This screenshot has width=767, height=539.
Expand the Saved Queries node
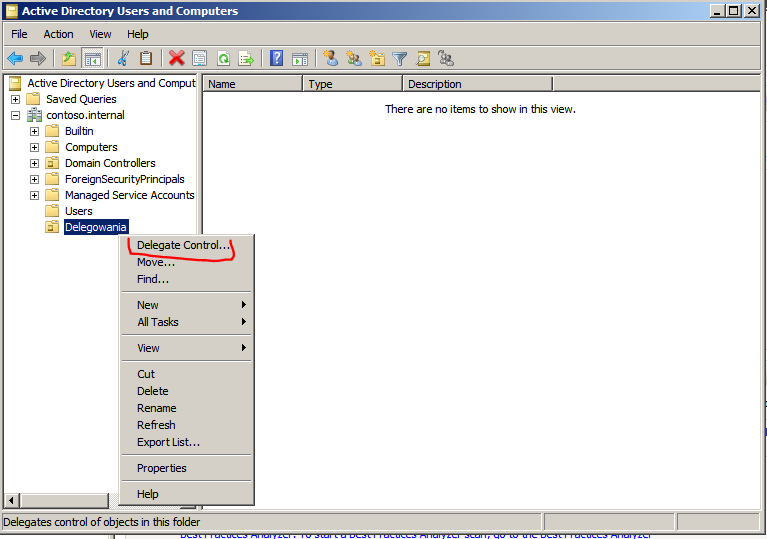coord(16,99)
